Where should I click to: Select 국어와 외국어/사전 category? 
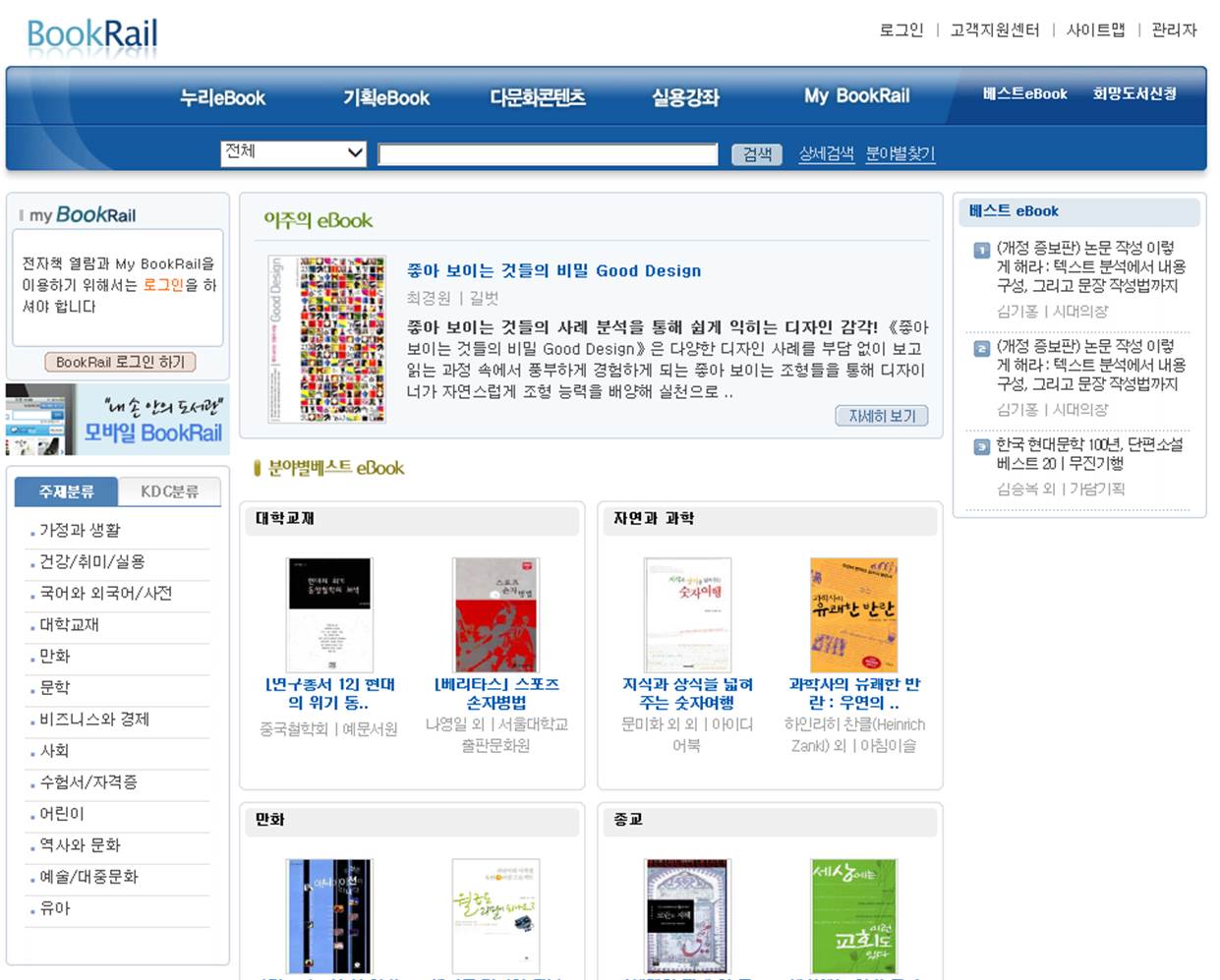(105, 594)
